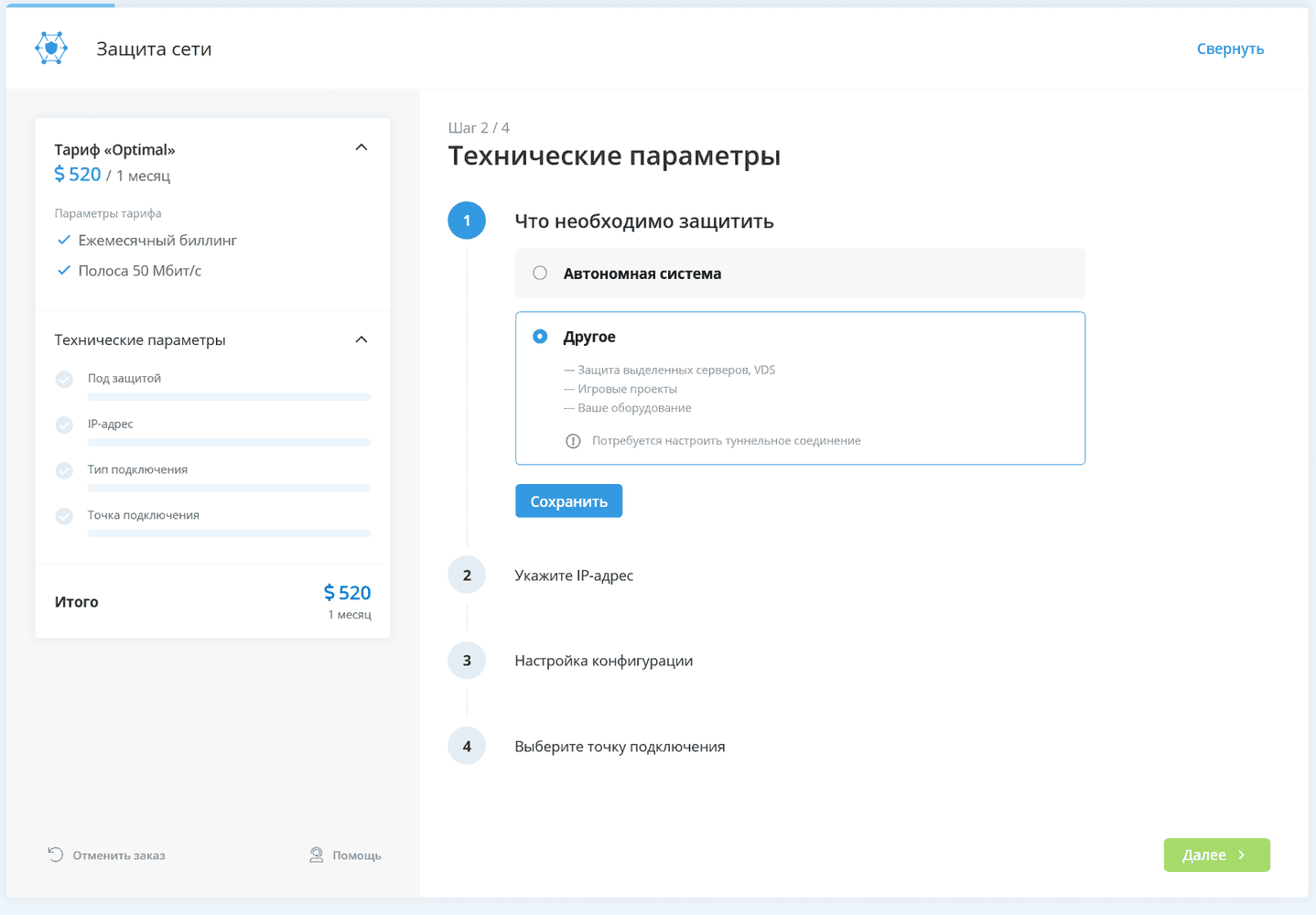Collapse the Технические параметры sidebar section chevron
1316x915 pixels.
(361, 339)
